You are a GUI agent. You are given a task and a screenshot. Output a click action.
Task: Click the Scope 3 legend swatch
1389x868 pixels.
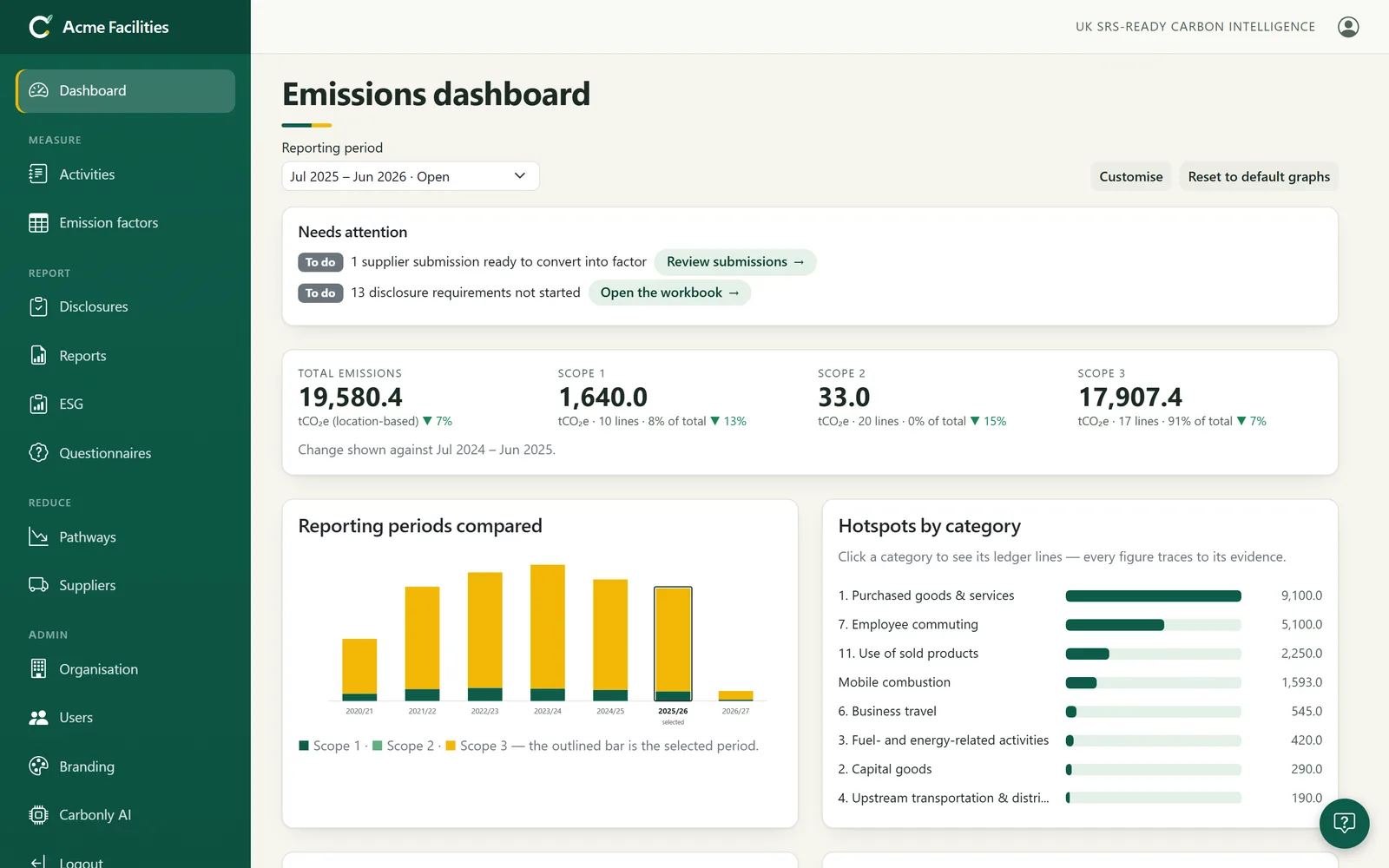(451, 746)
